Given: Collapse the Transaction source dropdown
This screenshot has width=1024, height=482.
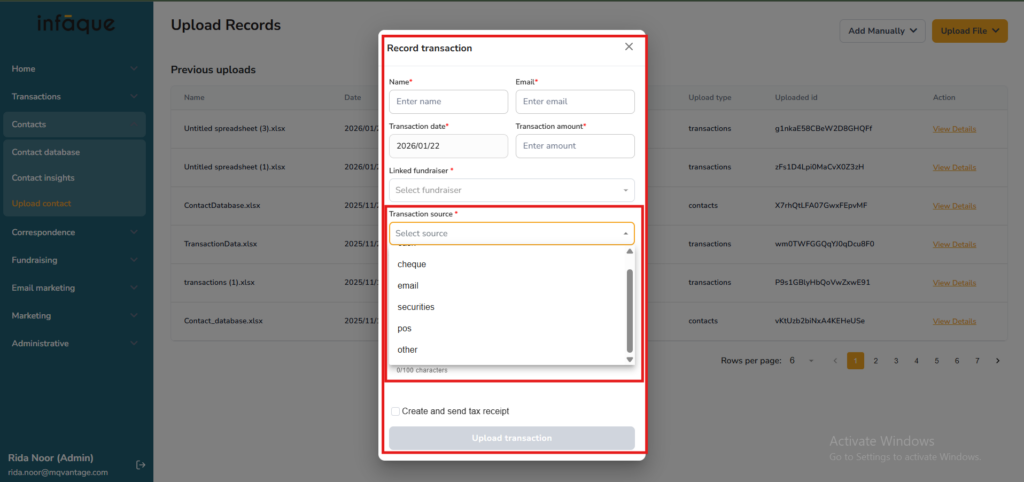Looking at the screenshot, I should point(626,234).
